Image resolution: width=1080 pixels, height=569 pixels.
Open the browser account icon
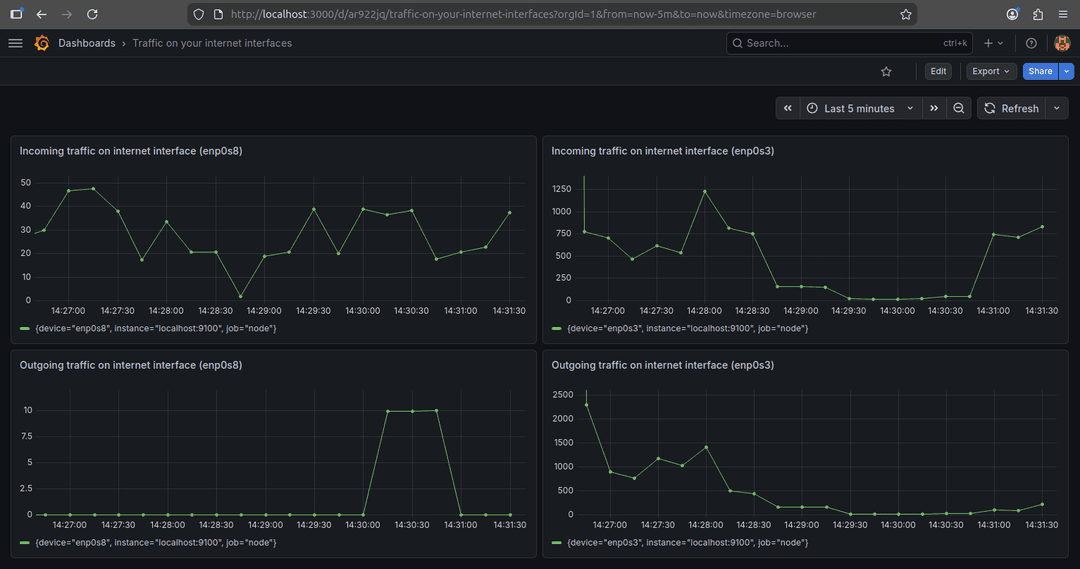pos(1012,14)
